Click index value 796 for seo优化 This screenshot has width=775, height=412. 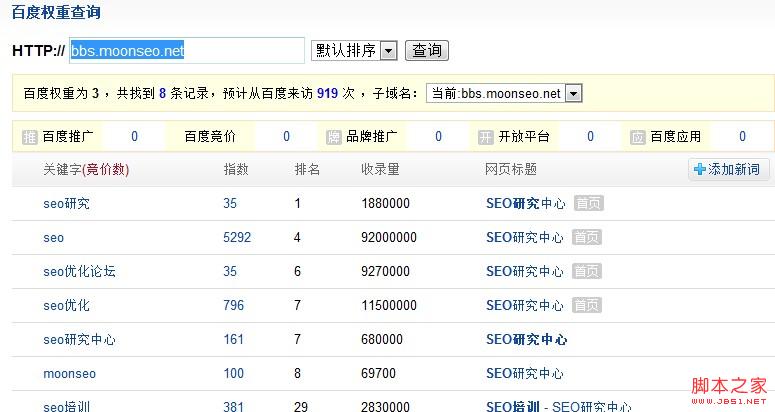234,305
